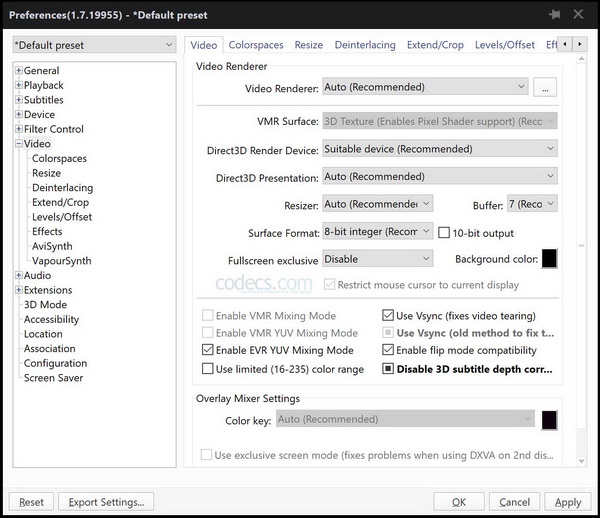
Task: Pin the Preferences window
Action: click(x=555, y=15)
